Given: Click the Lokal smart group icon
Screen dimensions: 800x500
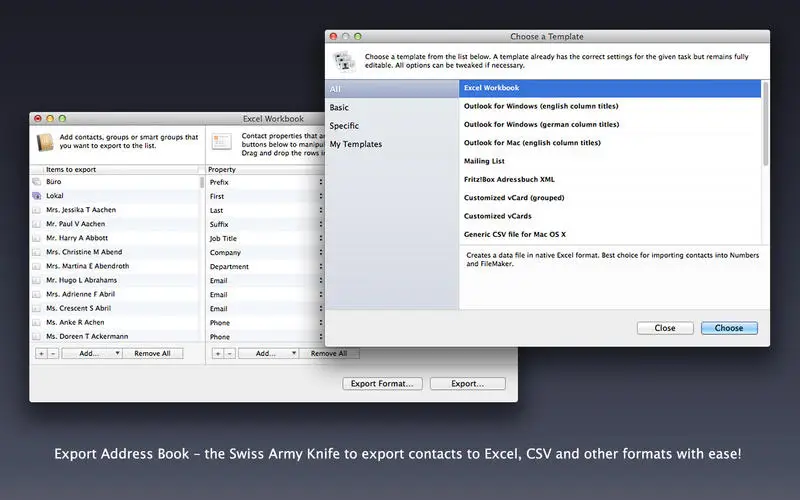Looking at the screenshot, I should click(x=36, y=195).
